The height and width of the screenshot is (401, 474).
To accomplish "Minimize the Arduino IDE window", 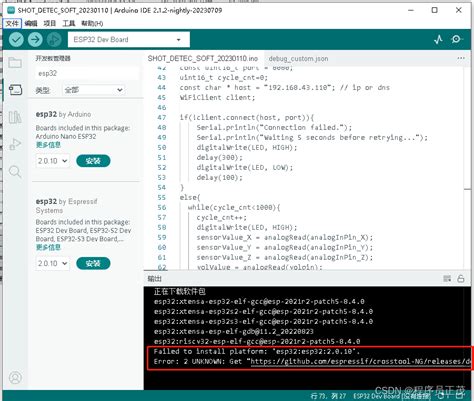I will click(411, 10).
